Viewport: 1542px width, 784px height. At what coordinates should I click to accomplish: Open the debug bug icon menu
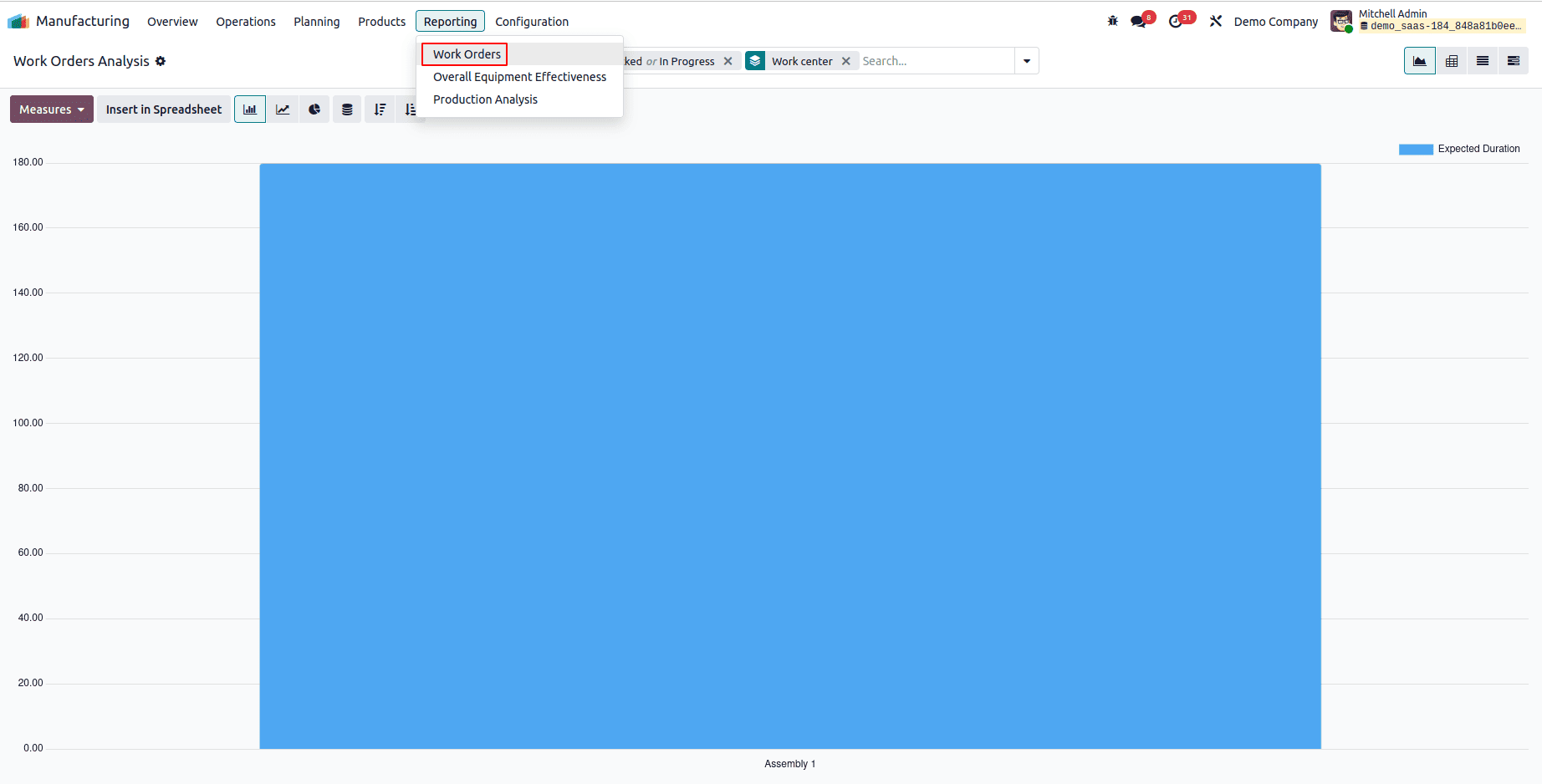click(x=1112, y=21)
